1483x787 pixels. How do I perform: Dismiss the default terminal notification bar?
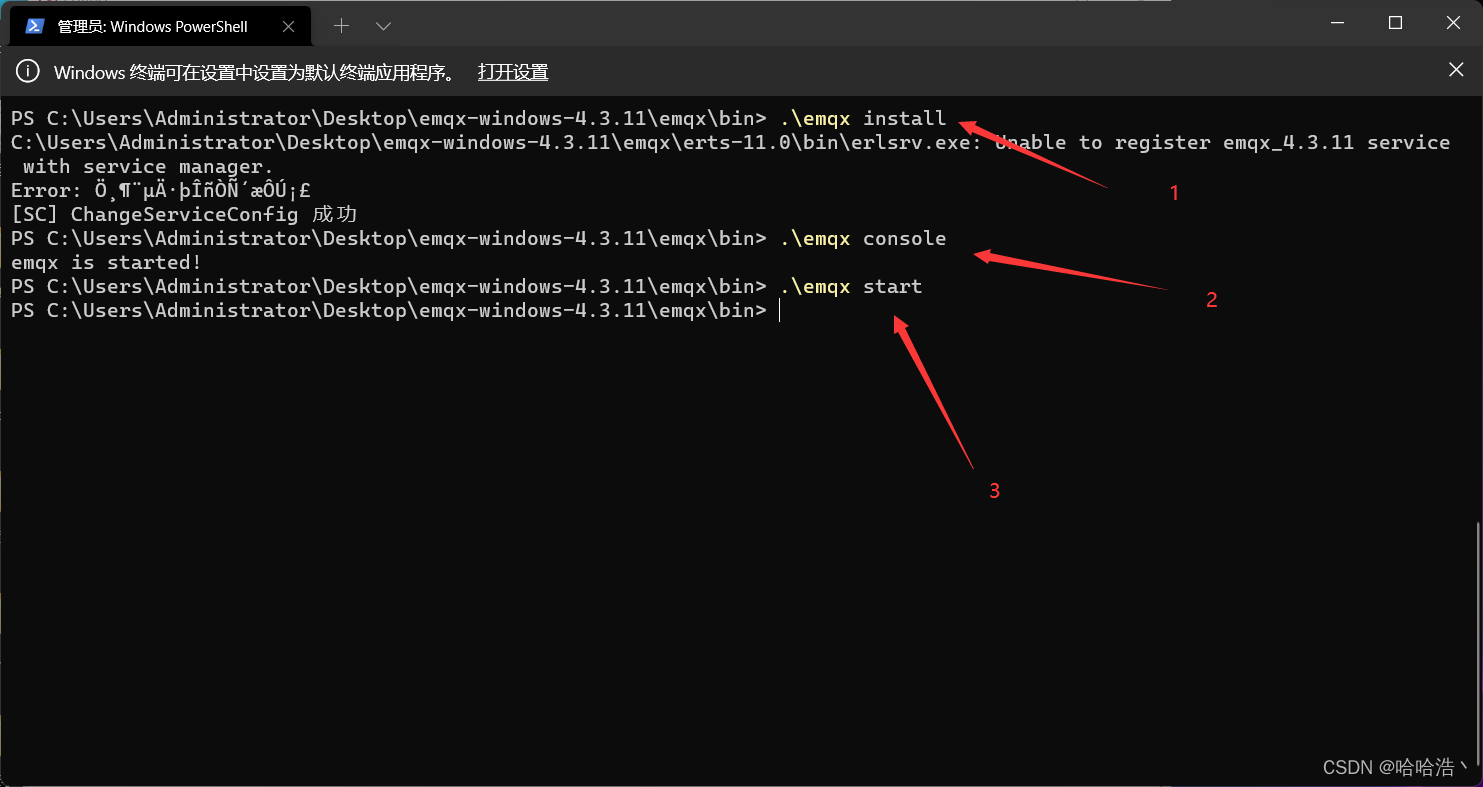tap(1456, 70)
